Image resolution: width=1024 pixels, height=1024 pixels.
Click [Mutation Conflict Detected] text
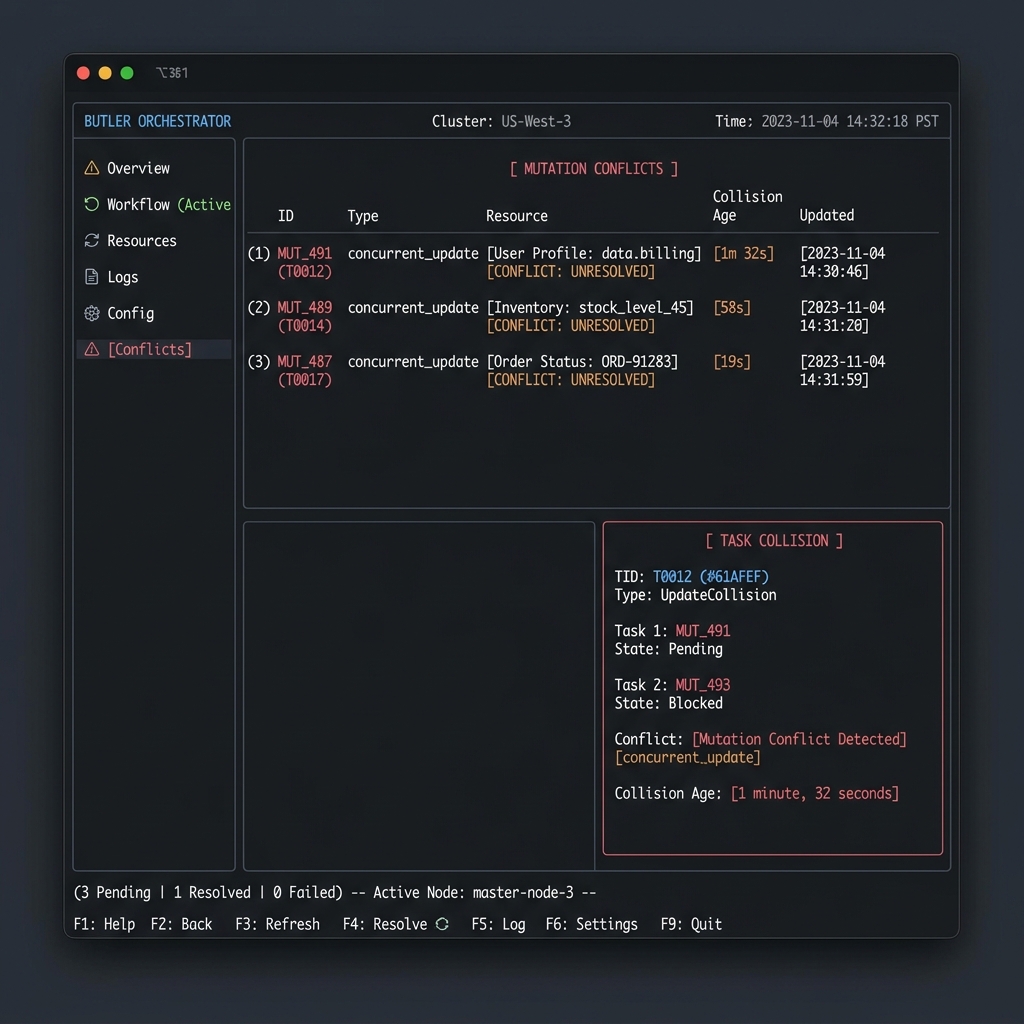tap(799, 739)
